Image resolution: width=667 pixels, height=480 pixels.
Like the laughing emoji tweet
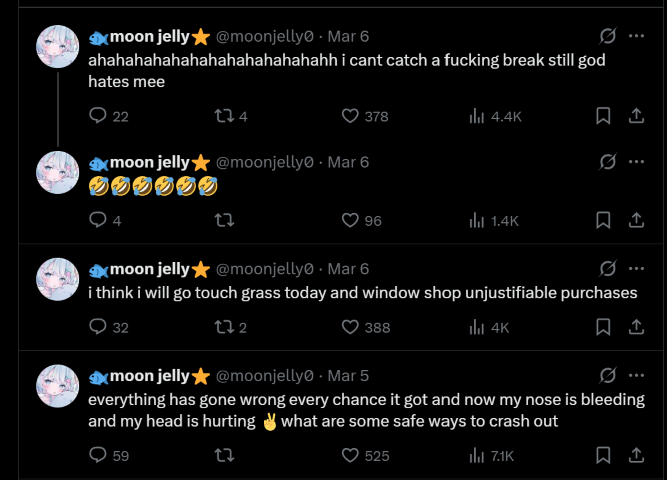[350, 220]
